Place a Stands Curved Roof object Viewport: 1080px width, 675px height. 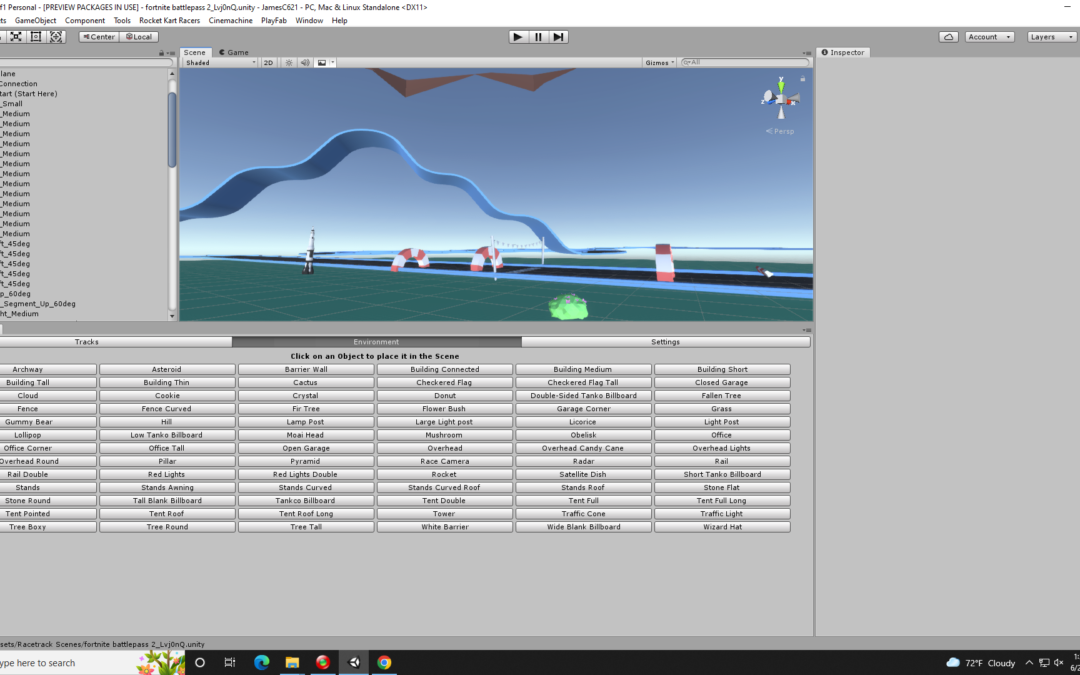point(444,487)
